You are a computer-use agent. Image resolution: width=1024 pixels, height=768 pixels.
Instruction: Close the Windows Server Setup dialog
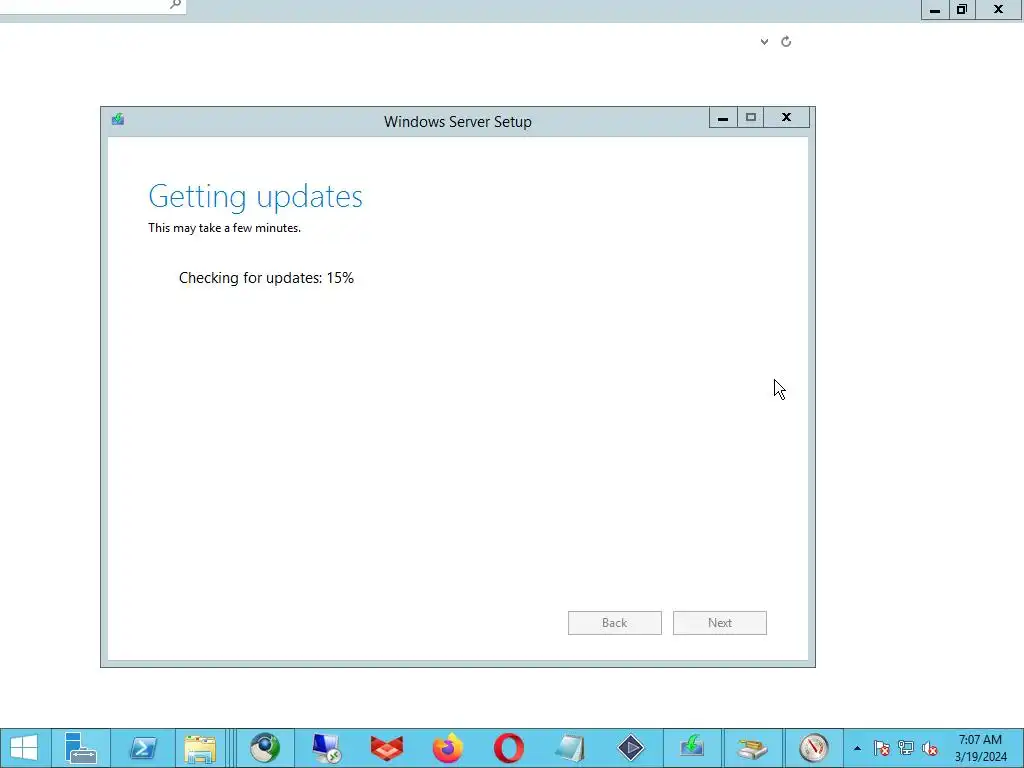(x=786, y=118)
